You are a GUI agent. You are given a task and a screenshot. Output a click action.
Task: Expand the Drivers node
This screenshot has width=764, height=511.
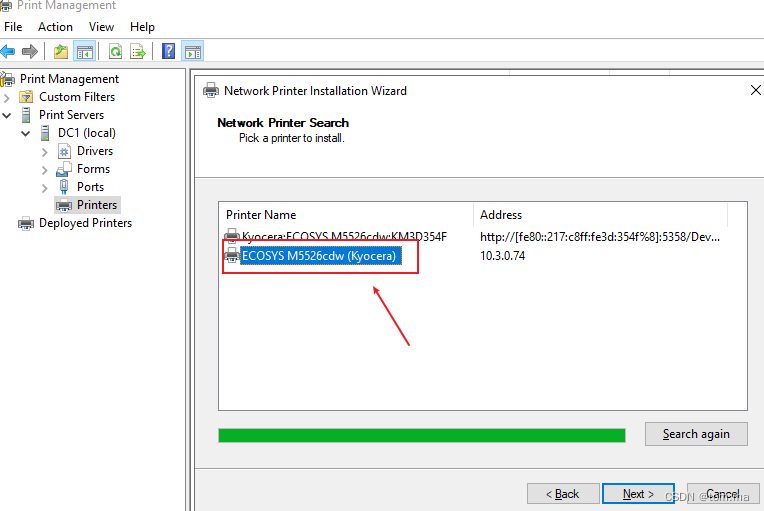(x=45, y=152)
